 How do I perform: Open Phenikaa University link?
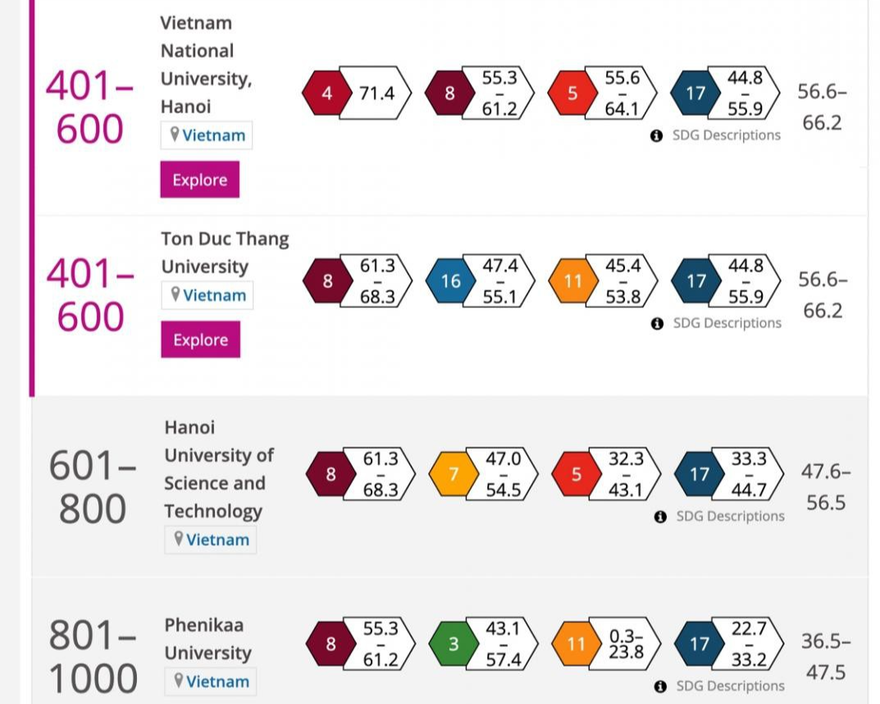(x=208, y=639)
